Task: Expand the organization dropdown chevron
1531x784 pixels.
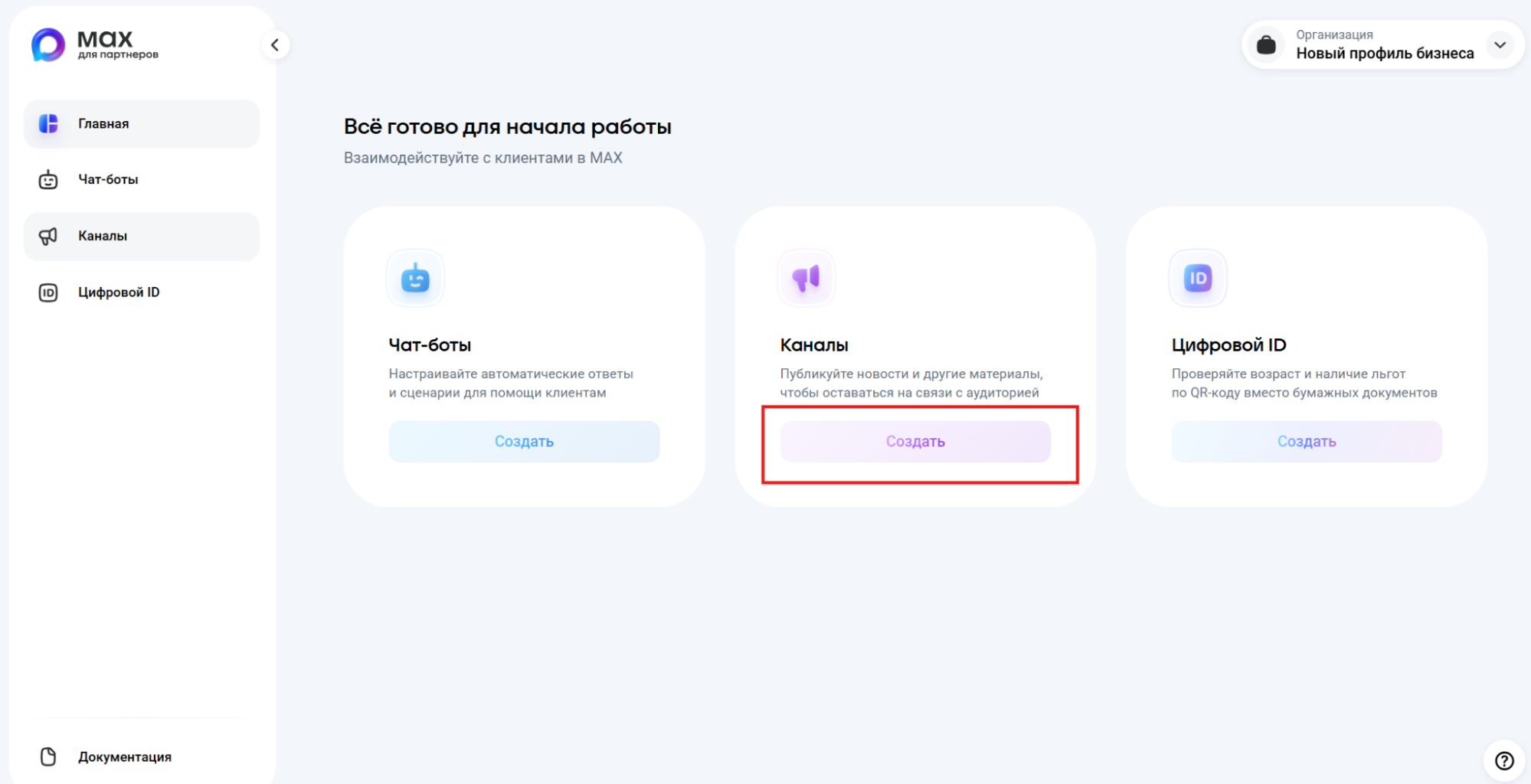Action: click(1500, 45)
